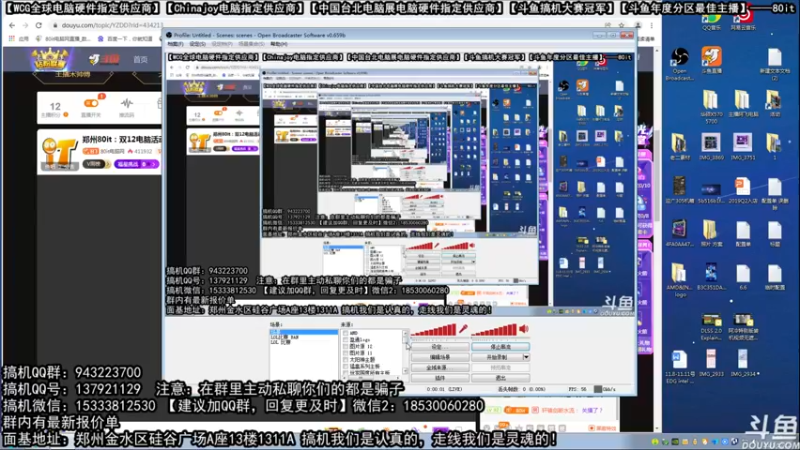The height and width of the screenshot is (450, 800).
Task: Select the 老二素材 desktop folder
Action: click(679, 147)
